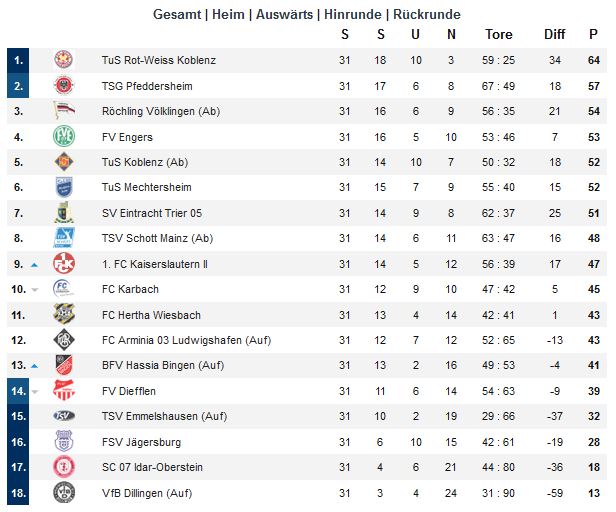This screenshot has width=616, height=512.
Task: Click the VfB Dillingen club crest
Action: click(64, 492)
